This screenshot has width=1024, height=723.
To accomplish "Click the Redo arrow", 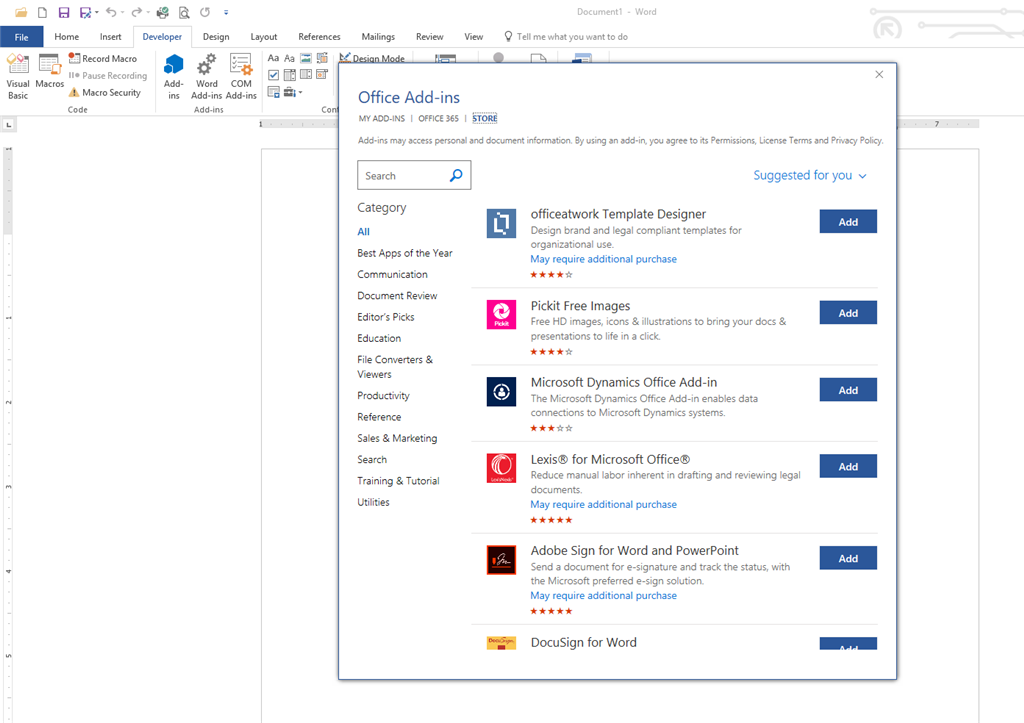I will coord(136,12).
